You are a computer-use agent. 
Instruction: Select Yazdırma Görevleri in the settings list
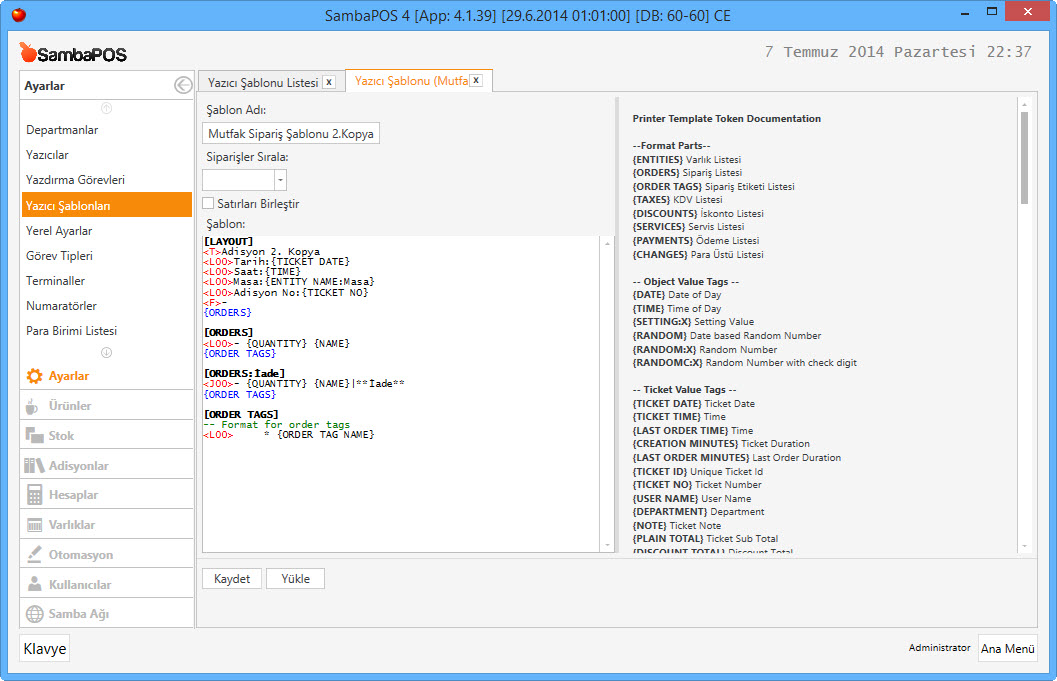coord(75,180)
